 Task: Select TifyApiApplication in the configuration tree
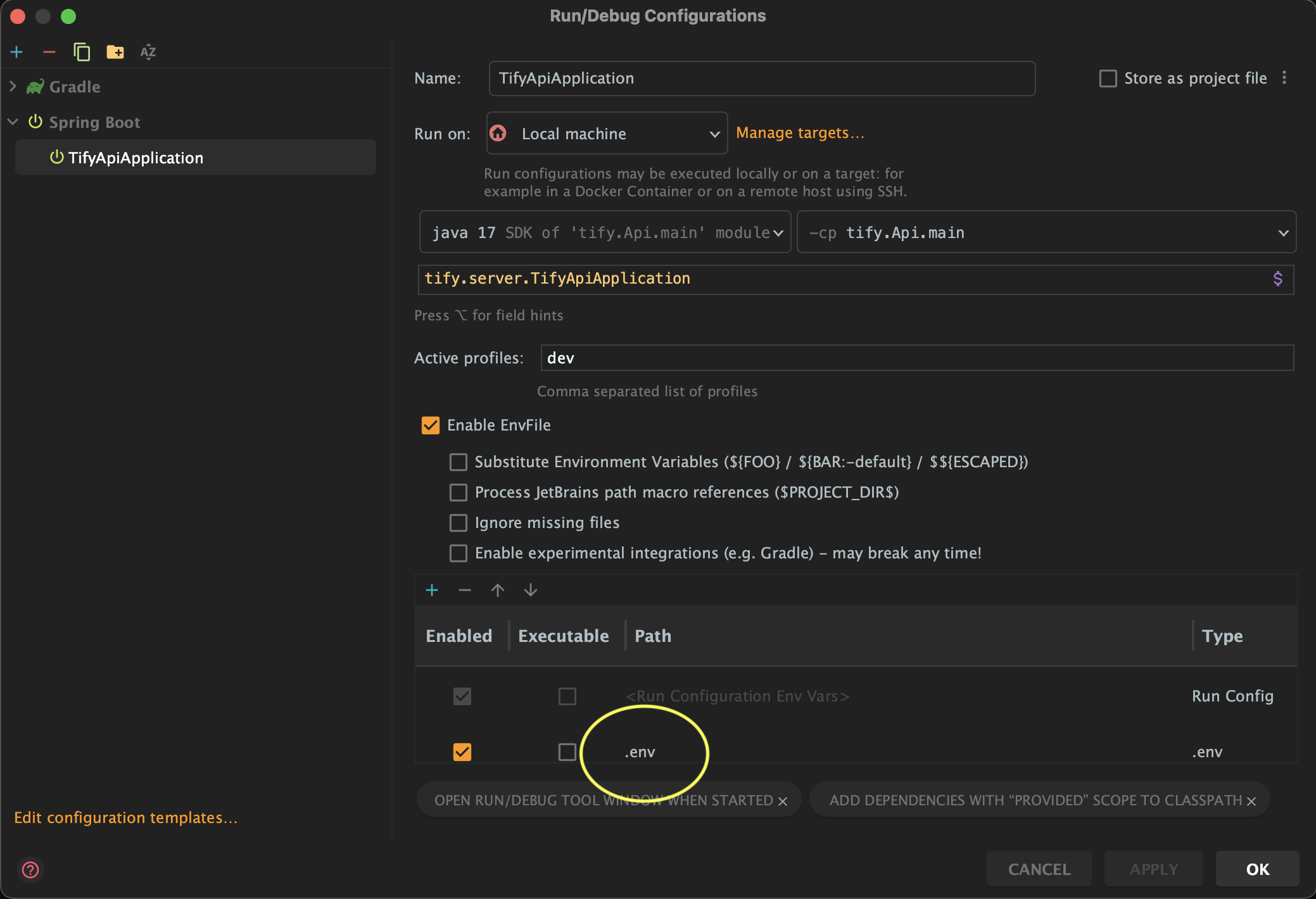(136, 158)
